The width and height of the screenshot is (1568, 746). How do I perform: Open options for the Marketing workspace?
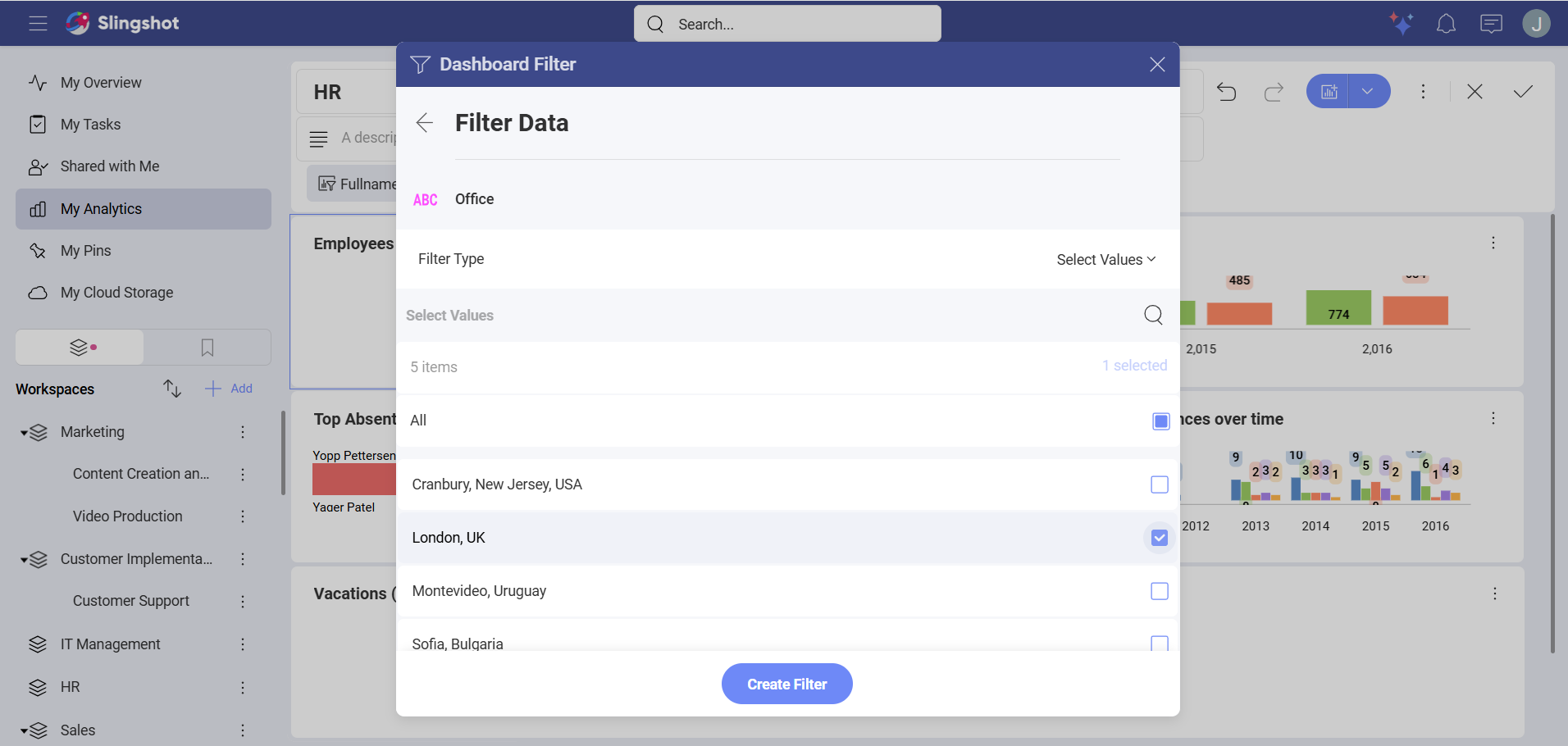tap(243, 432)
